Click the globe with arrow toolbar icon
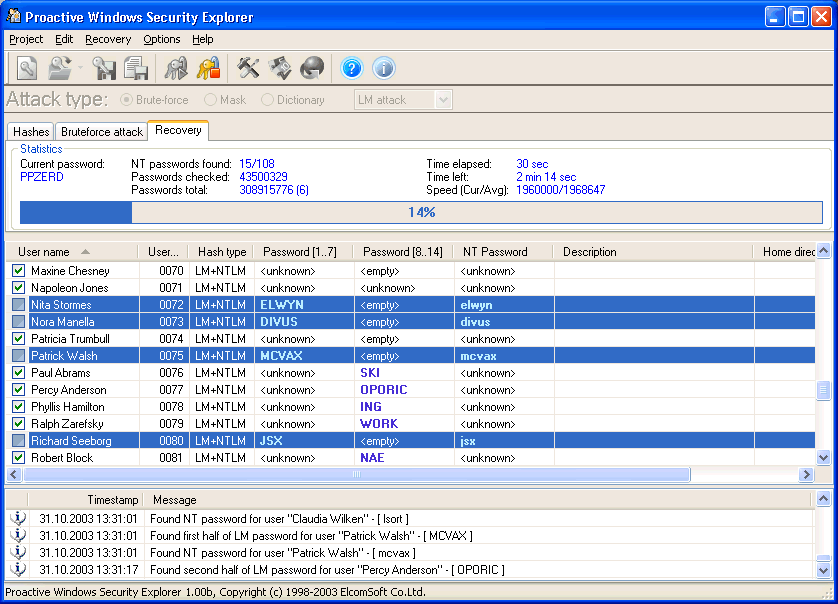The width and height of the screenshot is (838, 604). click(x=312, y=68)
